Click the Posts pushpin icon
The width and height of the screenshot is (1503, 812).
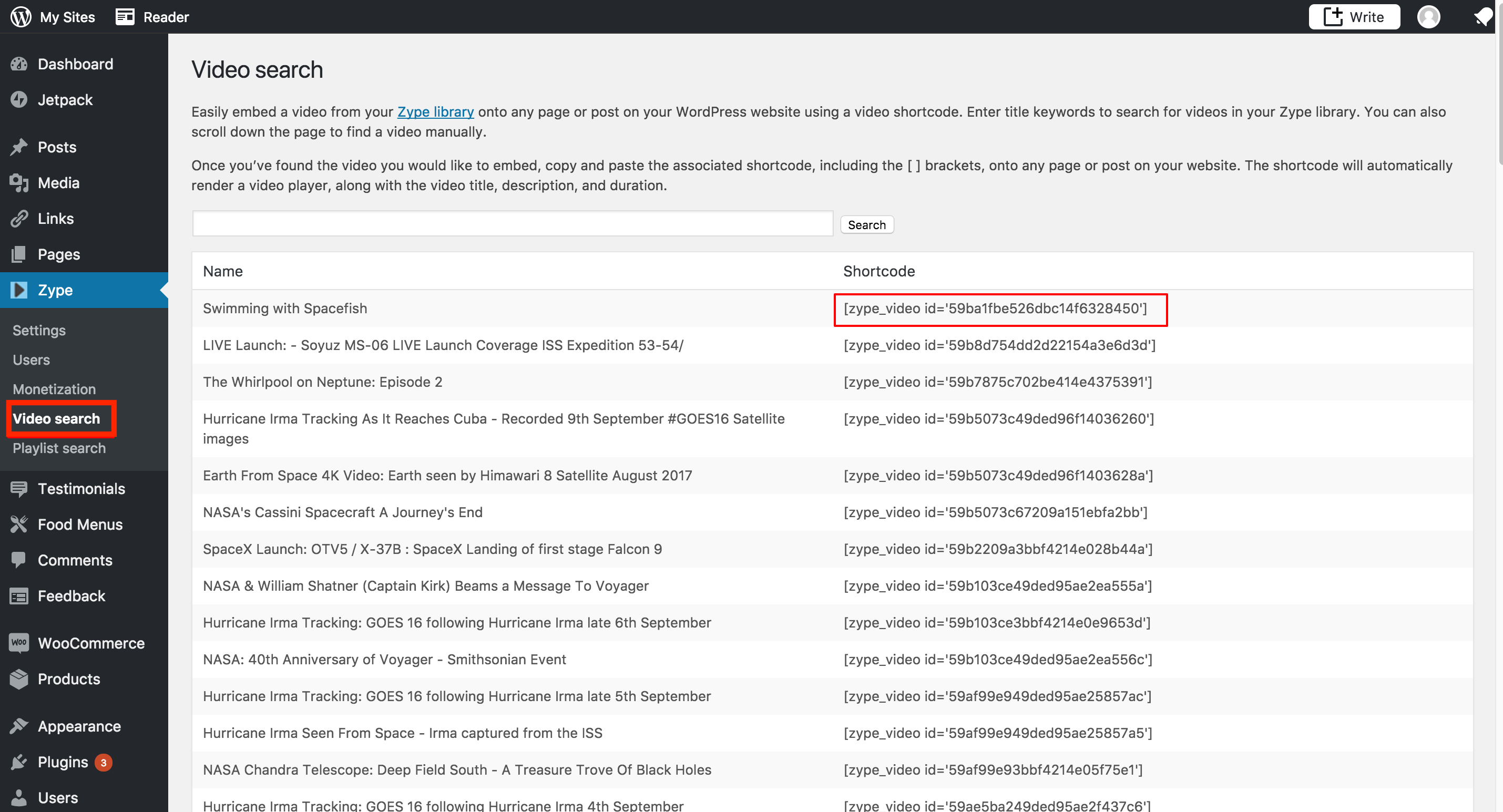click(x=19, y=147)
